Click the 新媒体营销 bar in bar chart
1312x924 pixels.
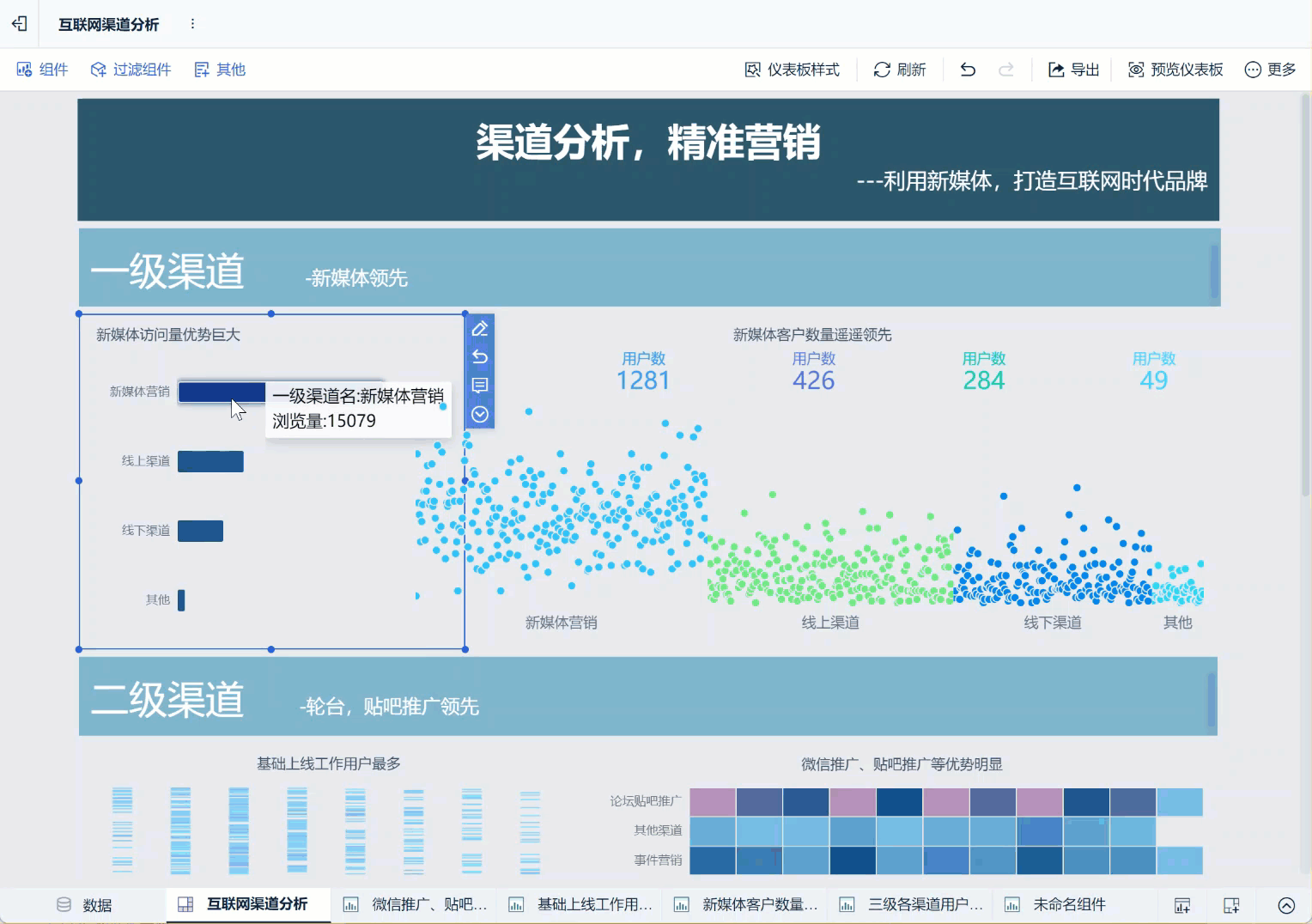point(222,392)
